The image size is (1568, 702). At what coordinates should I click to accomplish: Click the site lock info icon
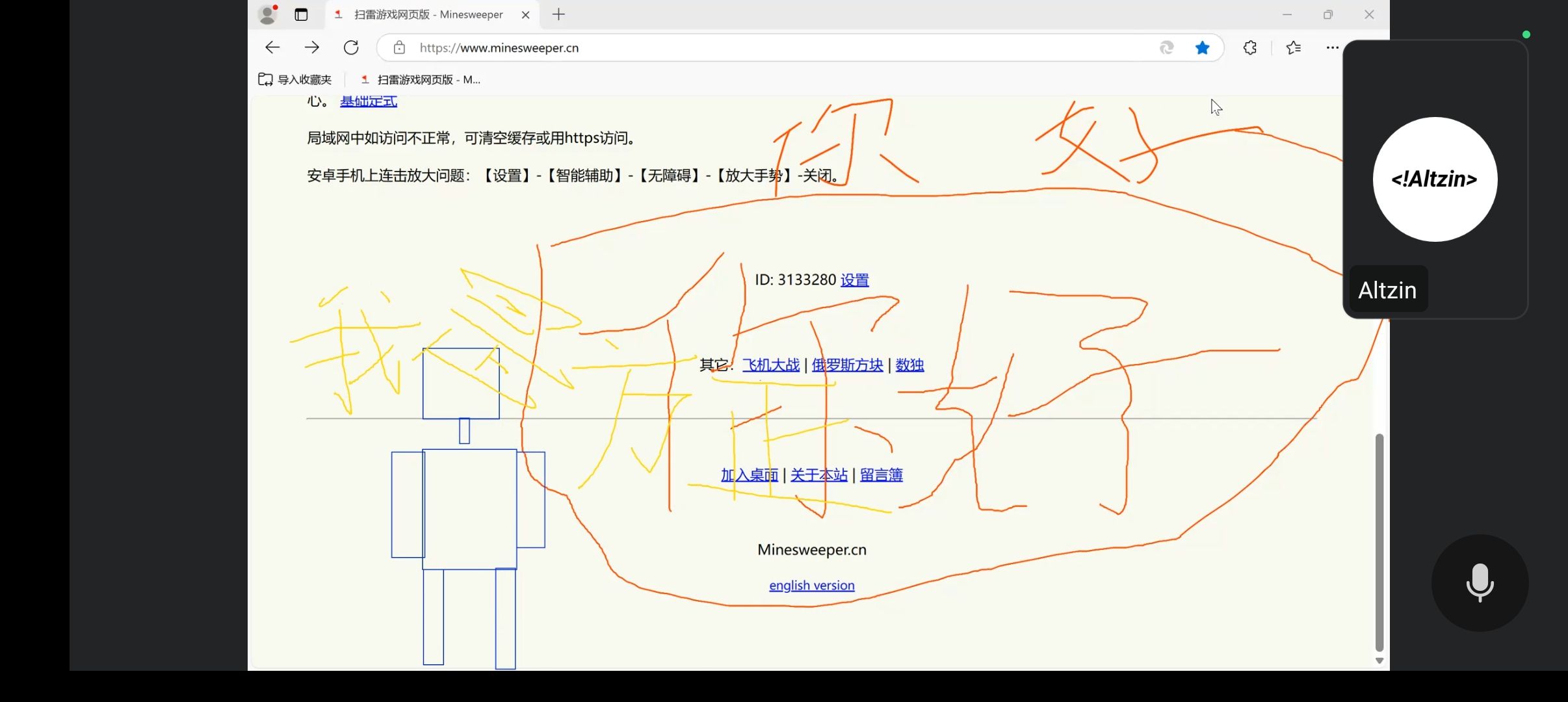(x=399, y=47)
